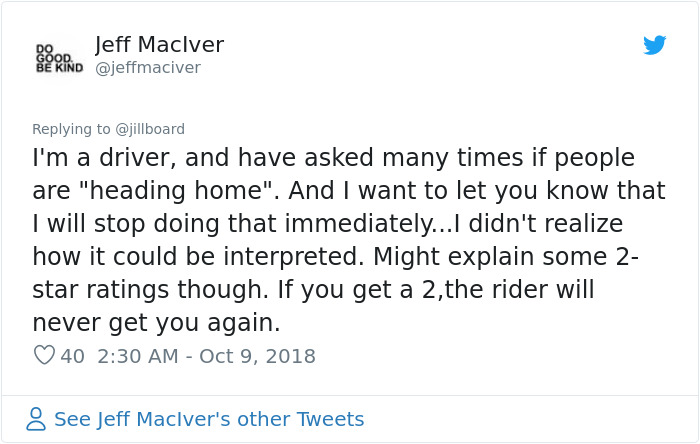The image size is (700, 444).
Task: Click the last line "never get you again"
Action: pos(156,323)
